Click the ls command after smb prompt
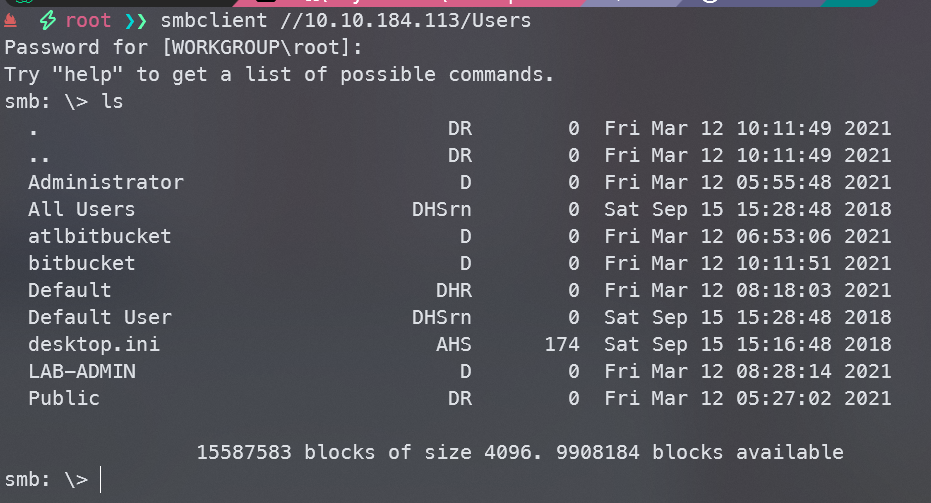The height and width of the screenshot is (503, 931). (112, 102)
